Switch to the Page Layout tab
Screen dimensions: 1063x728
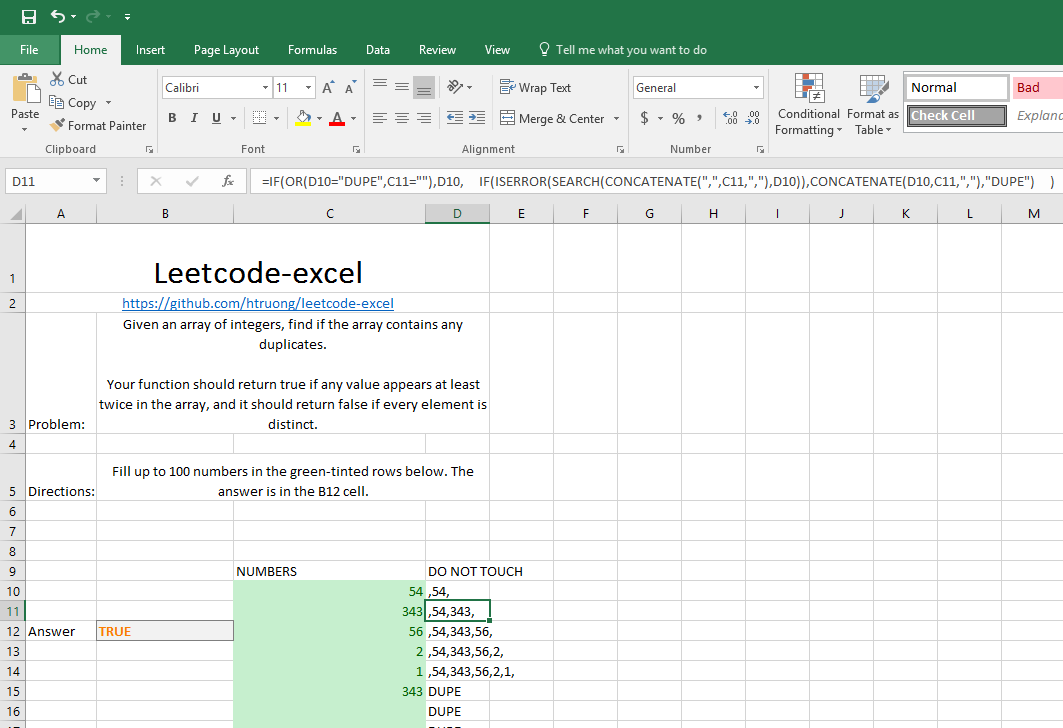coord(226,49)
